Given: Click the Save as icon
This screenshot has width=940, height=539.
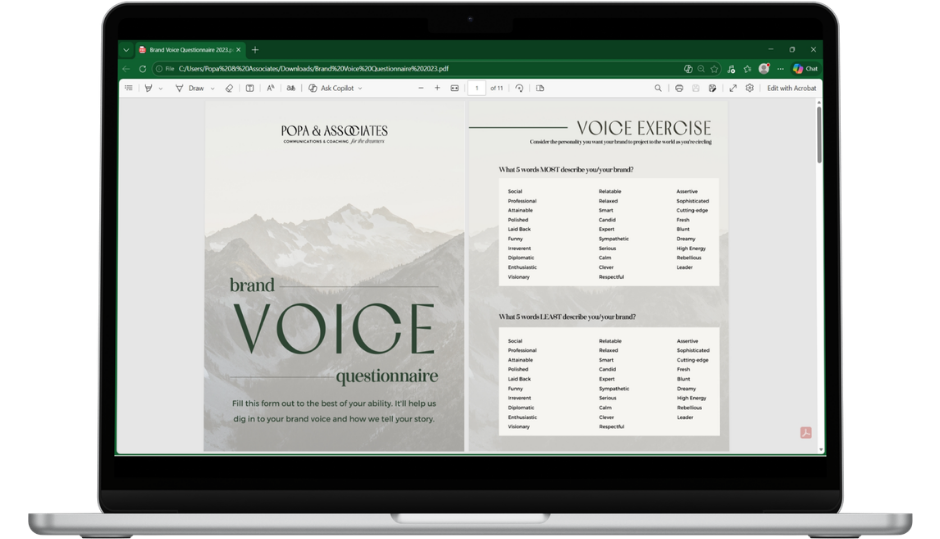Looking at the screenshot, I should coord(712,88).
